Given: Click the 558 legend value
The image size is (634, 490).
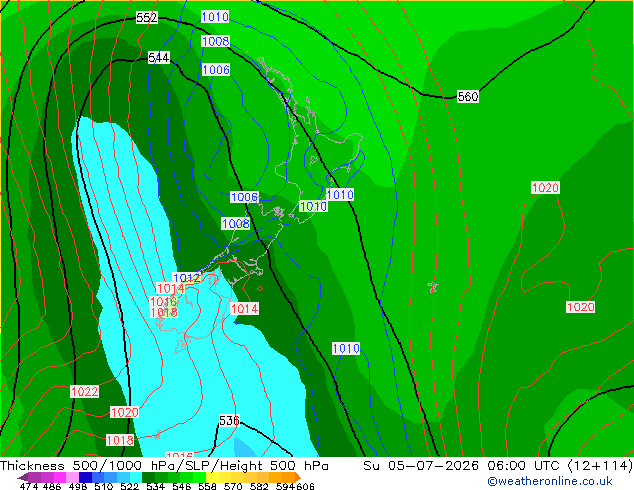Looking at the screenshot, I should (x=207, y=486).
